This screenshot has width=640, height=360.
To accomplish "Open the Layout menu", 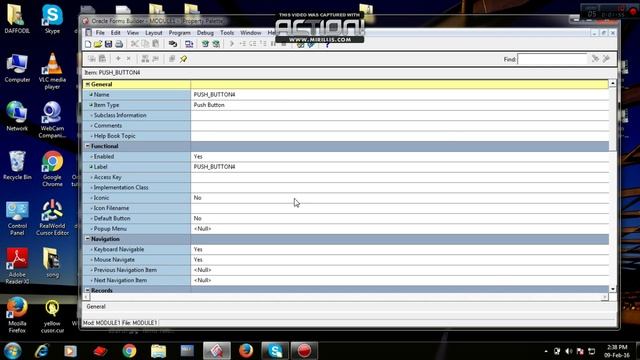I will (154, 33).
